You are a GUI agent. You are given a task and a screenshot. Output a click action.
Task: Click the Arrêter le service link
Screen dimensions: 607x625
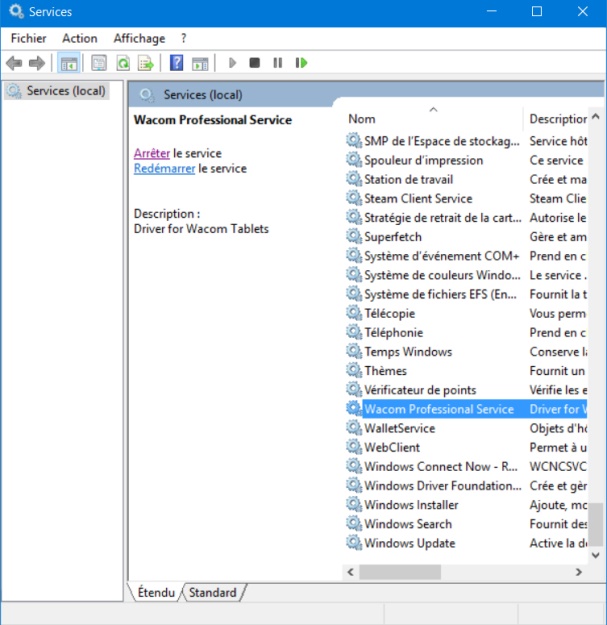tap(152, 154)
